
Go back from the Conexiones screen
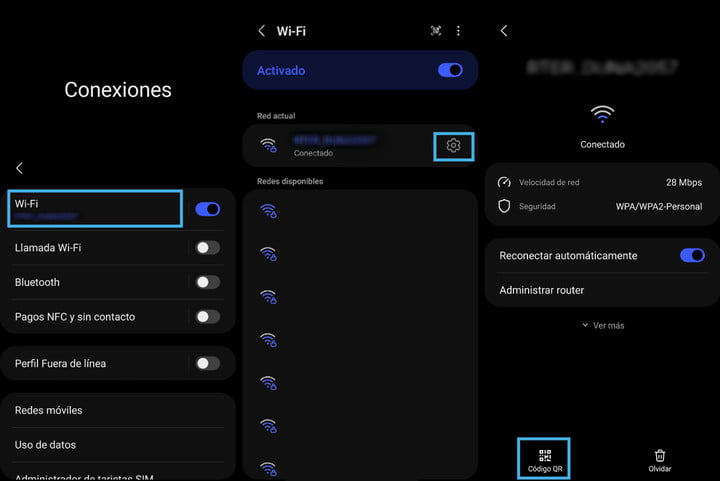[x=19, y=169]
